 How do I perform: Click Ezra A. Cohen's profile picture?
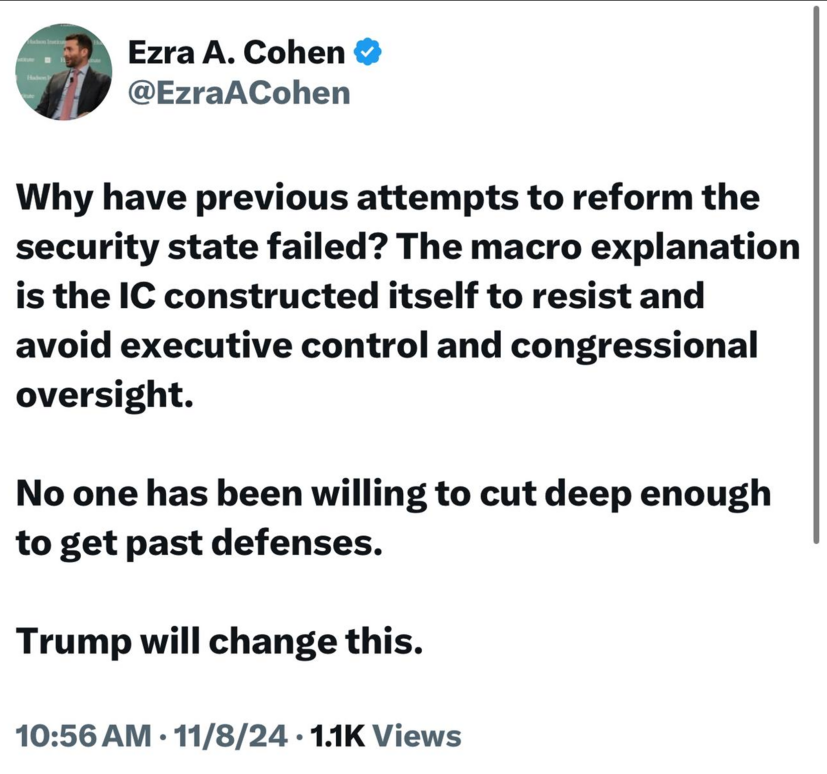coord(65,72)
